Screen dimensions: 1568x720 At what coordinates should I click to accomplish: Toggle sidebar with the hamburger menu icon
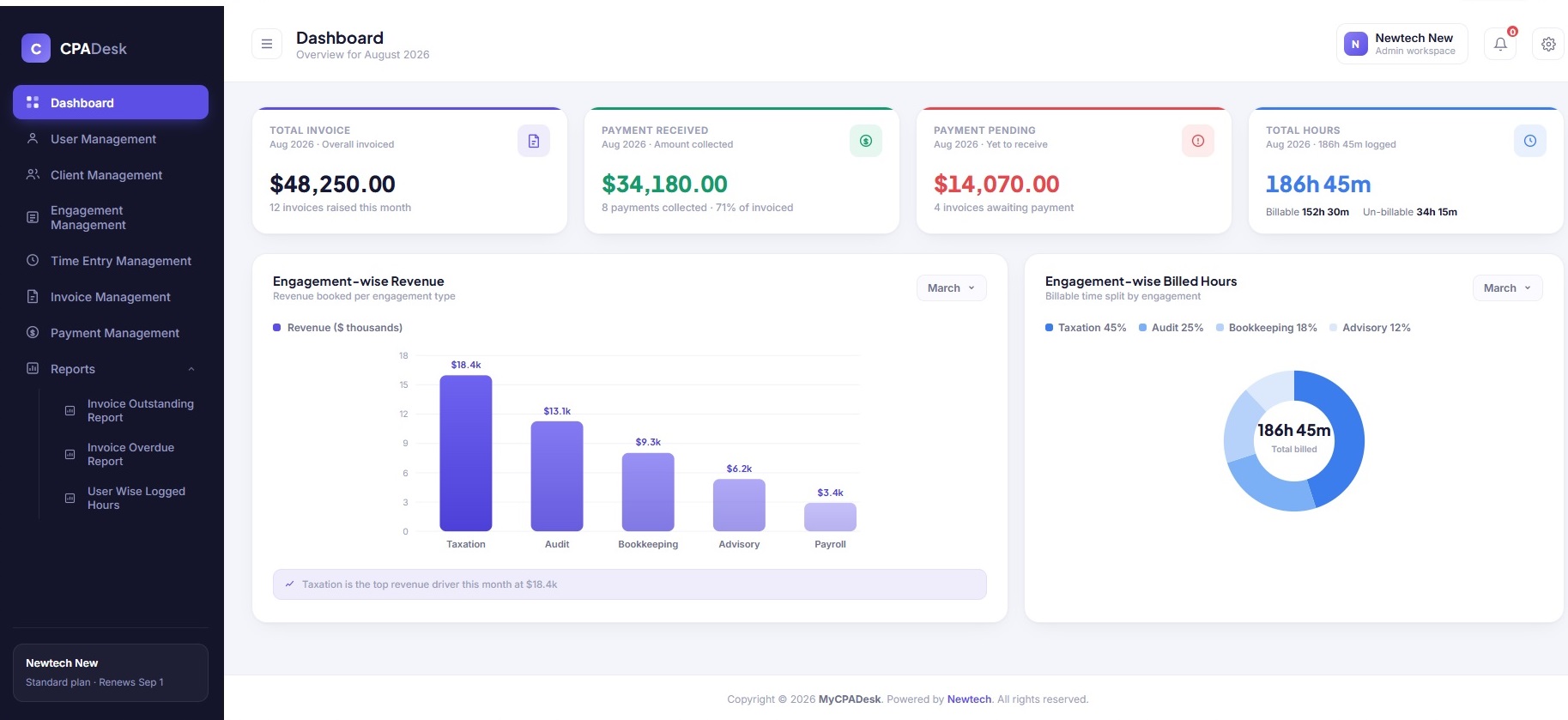coord(267,44)
